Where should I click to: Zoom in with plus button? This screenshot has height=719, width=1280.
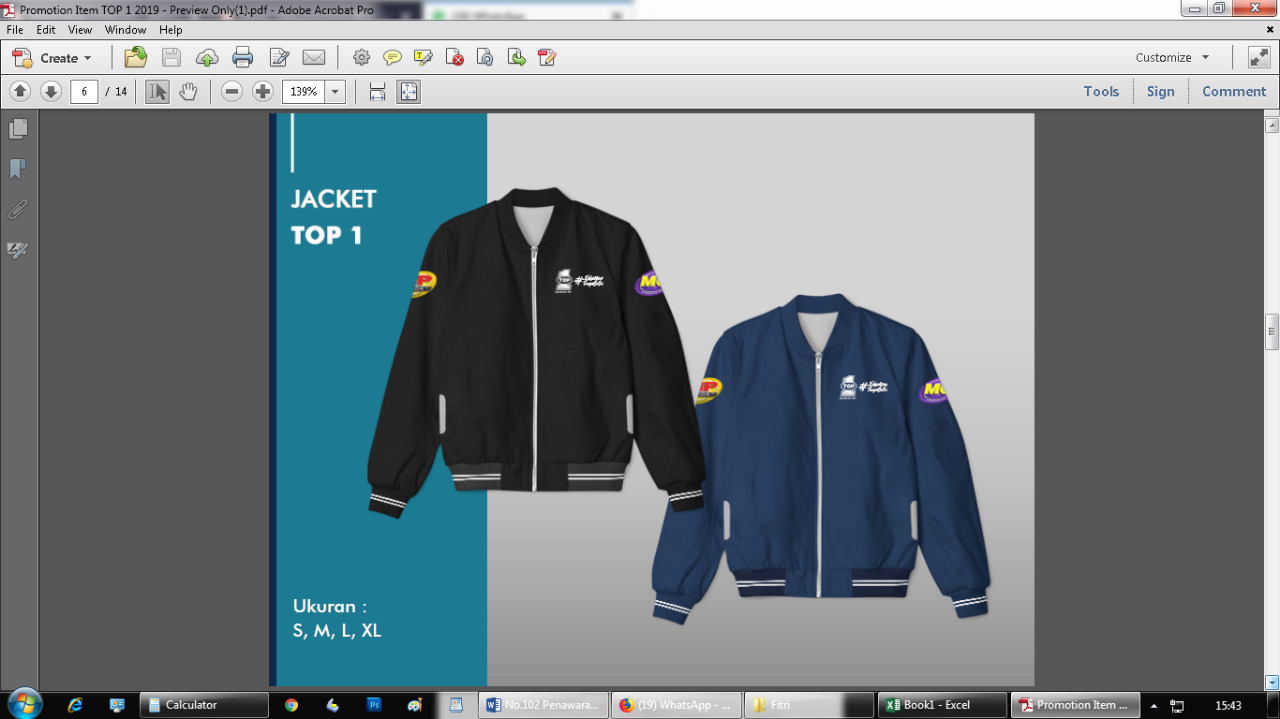pyautogui.click(x=263, y=92)
